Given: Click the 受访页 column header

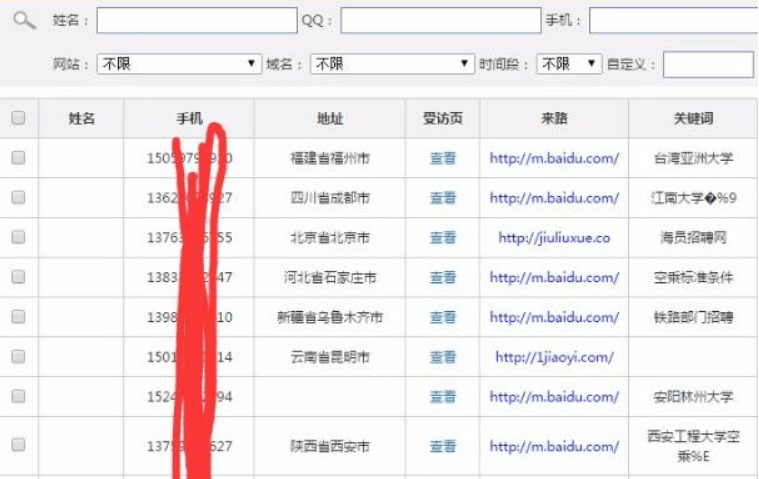Looking at the screenshot, I should pos(442,118).
